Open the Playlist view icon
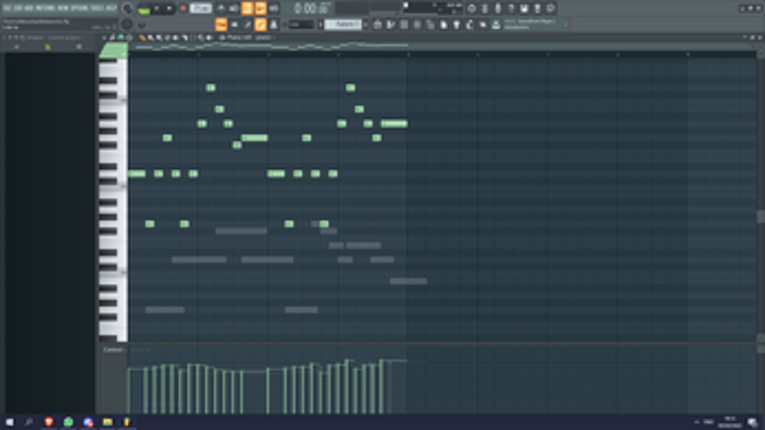Image resolution: width=765 pixels, height=430 pixels. pyautogui.click(x=378, y=24)
